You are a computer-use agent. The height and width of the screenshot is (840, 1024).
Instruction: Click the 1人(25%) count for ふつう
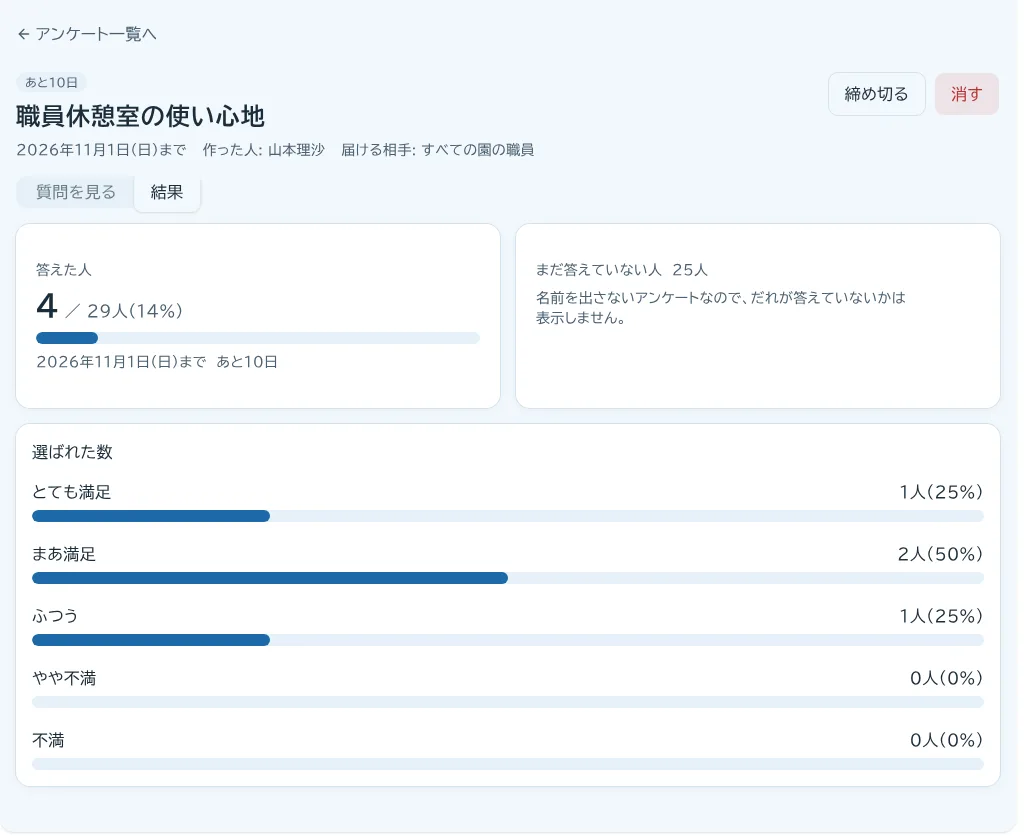coord(941,616)
